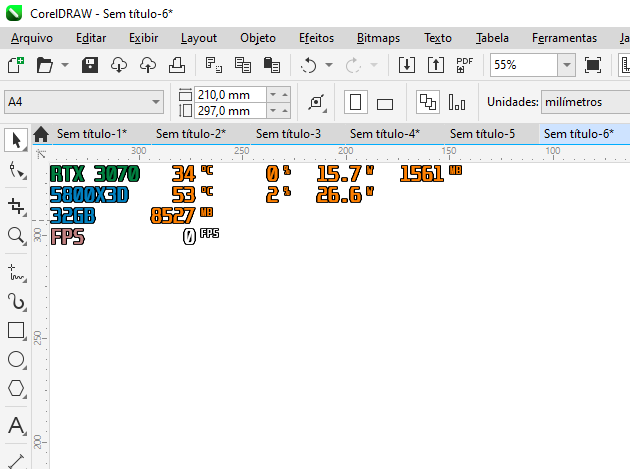This screenshot has height=469, width=630.
Task: Select the Artistic Media tool
Action: point(16,301)
